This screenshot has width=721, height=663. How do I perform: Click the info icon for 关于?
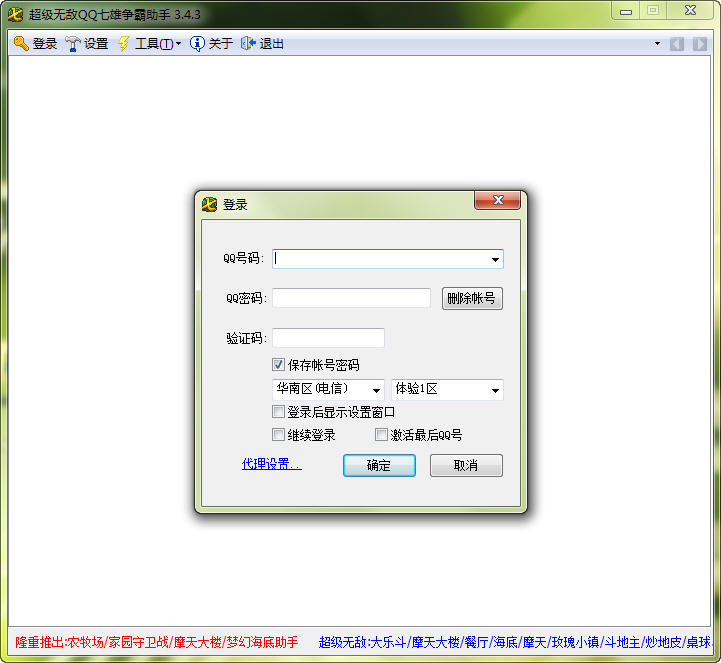(x=197, y=44)
